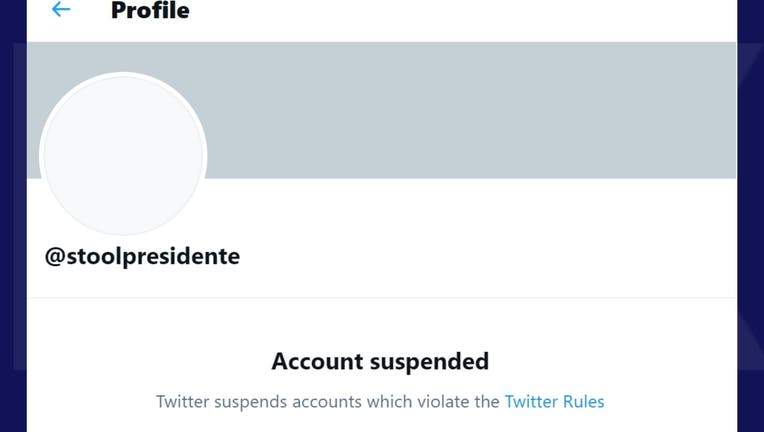Click the divider line below the handle

tap(382, 297)
